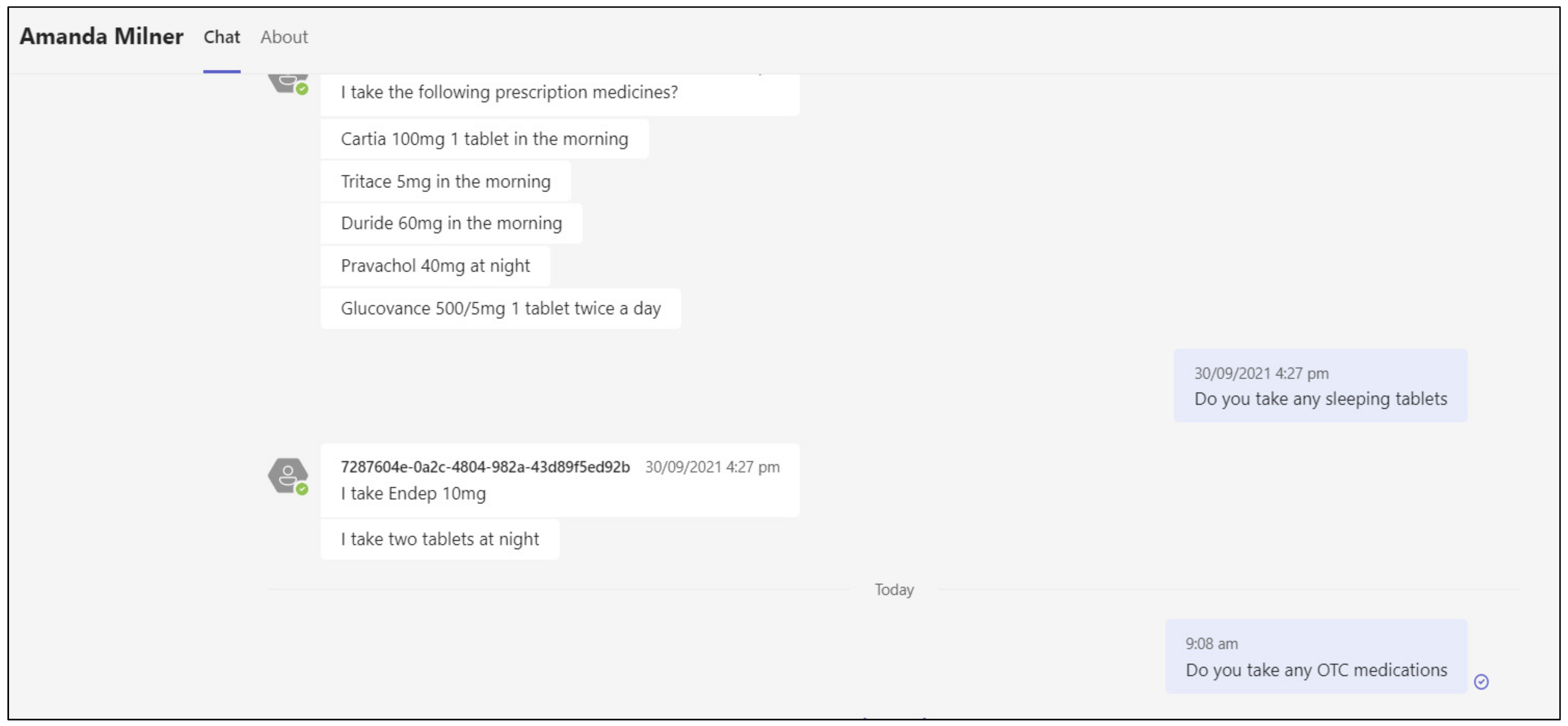This screenshot has width=1568, height=726.
Task: Click the timestamp next to the sender ID
Action: click(712, 467)
